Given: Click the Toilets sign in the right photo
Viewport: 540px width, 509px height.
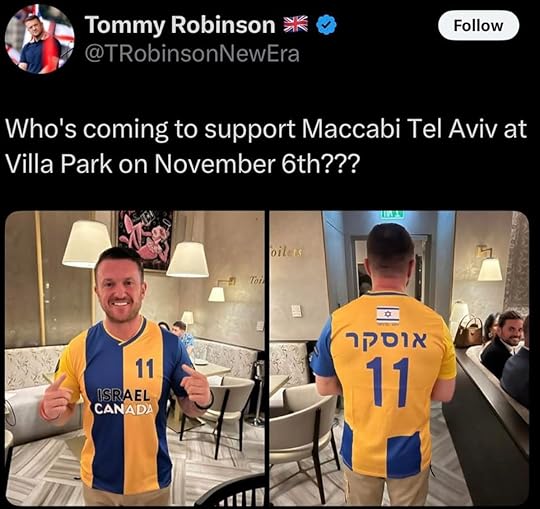Looking at the screenshot, I should 285,253.
